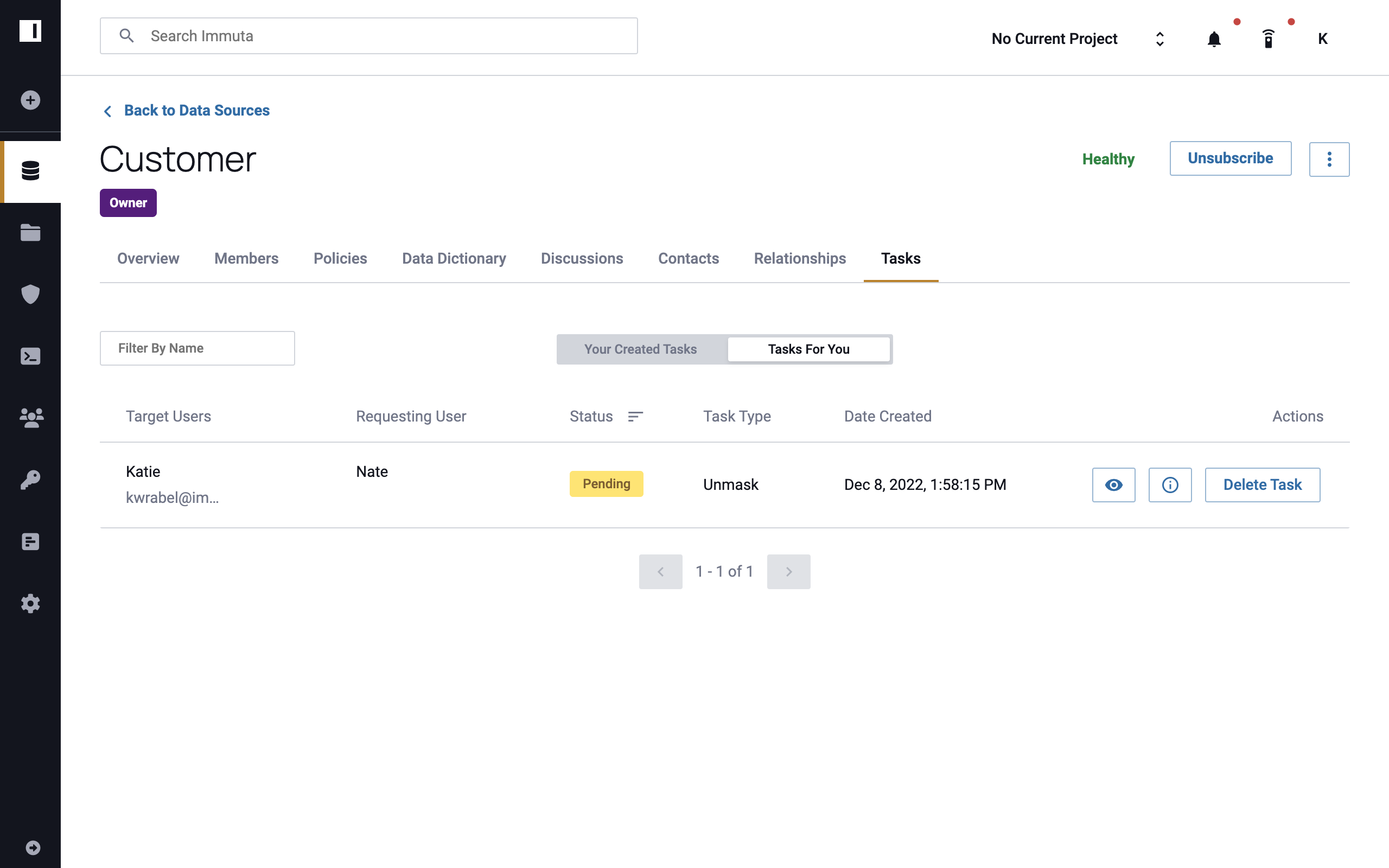The height and width of the screenshot is (868, 1389).
Task: Switch to the Members tab
Action: [246, 258]
